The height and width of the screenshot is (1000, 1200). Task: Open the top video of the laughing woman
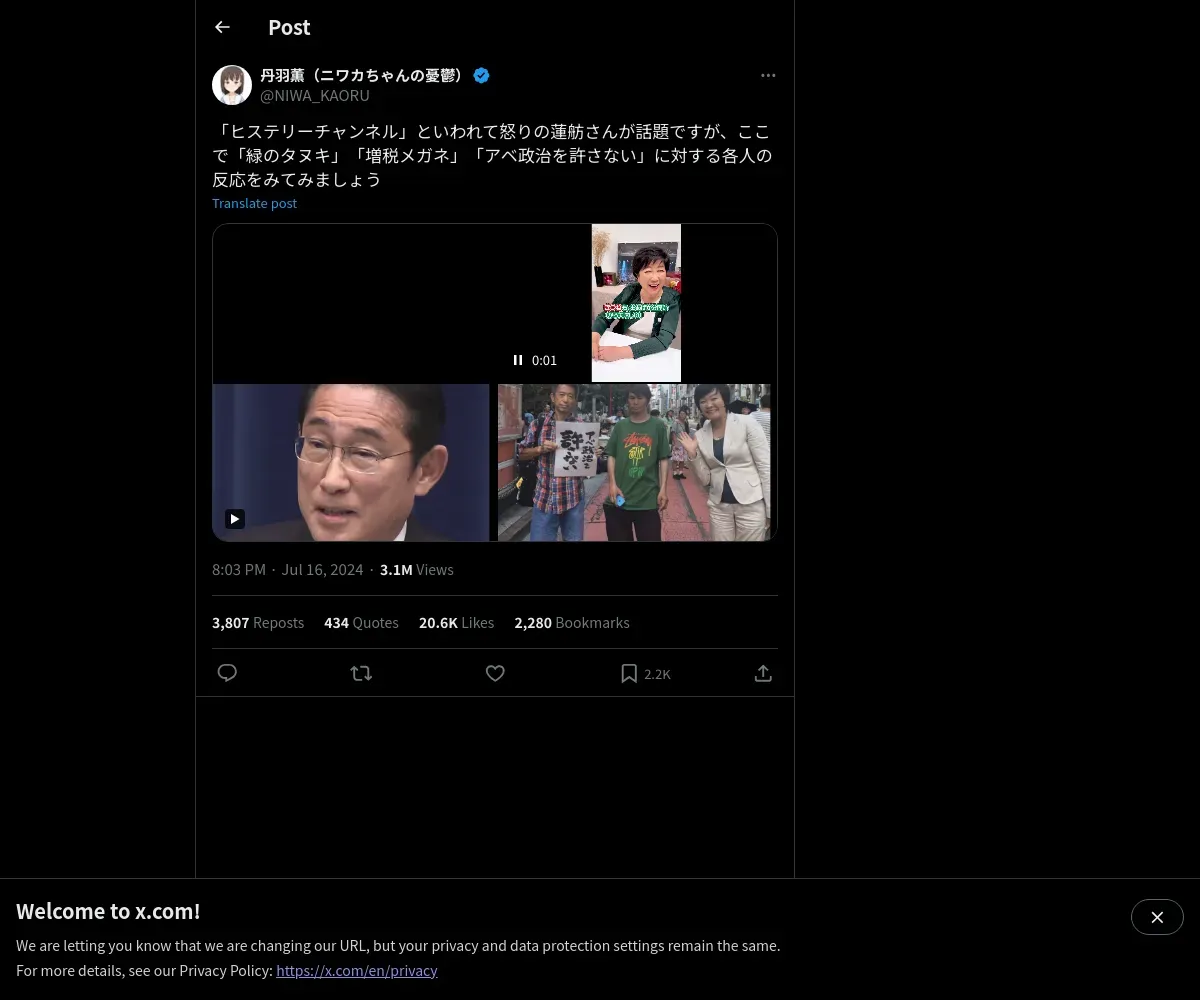point(636,302)
